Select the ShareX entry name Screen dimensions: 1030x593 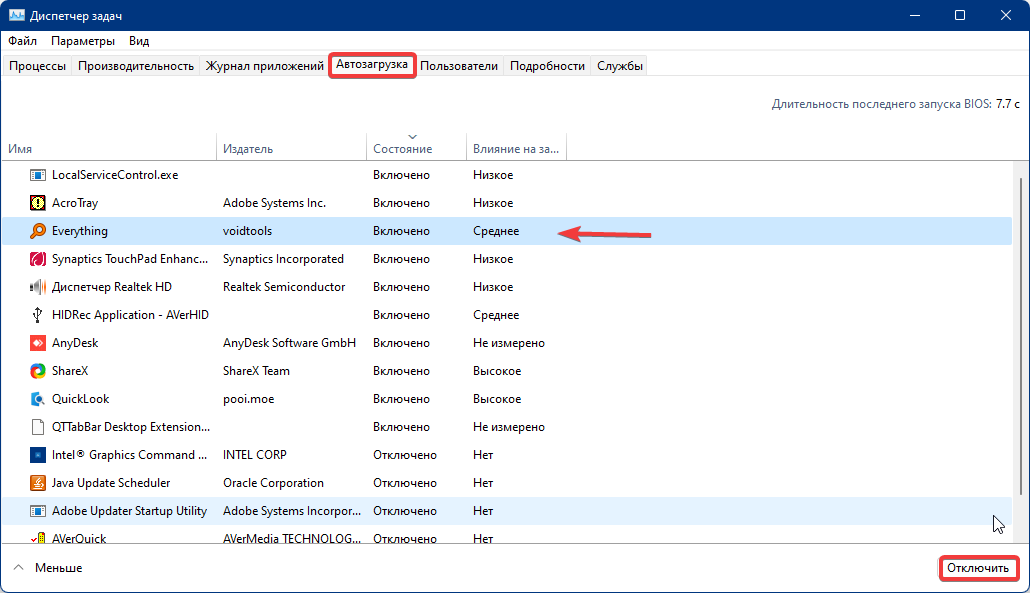pos(70,371)
